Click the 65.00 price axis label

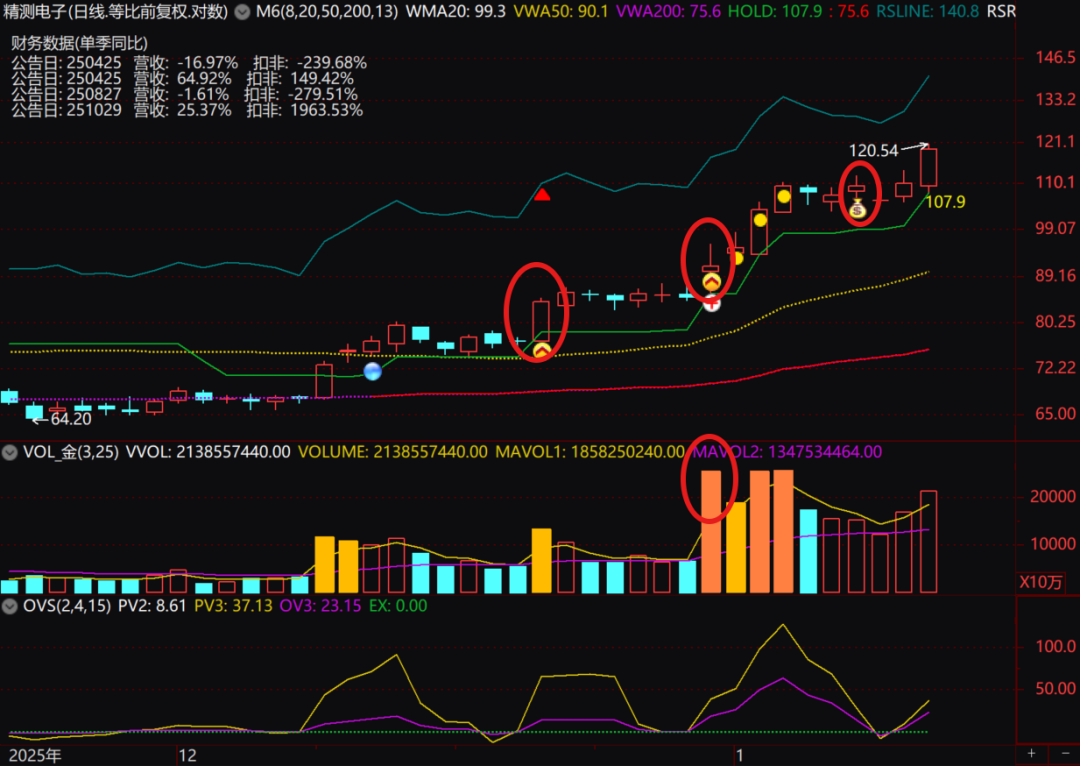coord(1055,414)
